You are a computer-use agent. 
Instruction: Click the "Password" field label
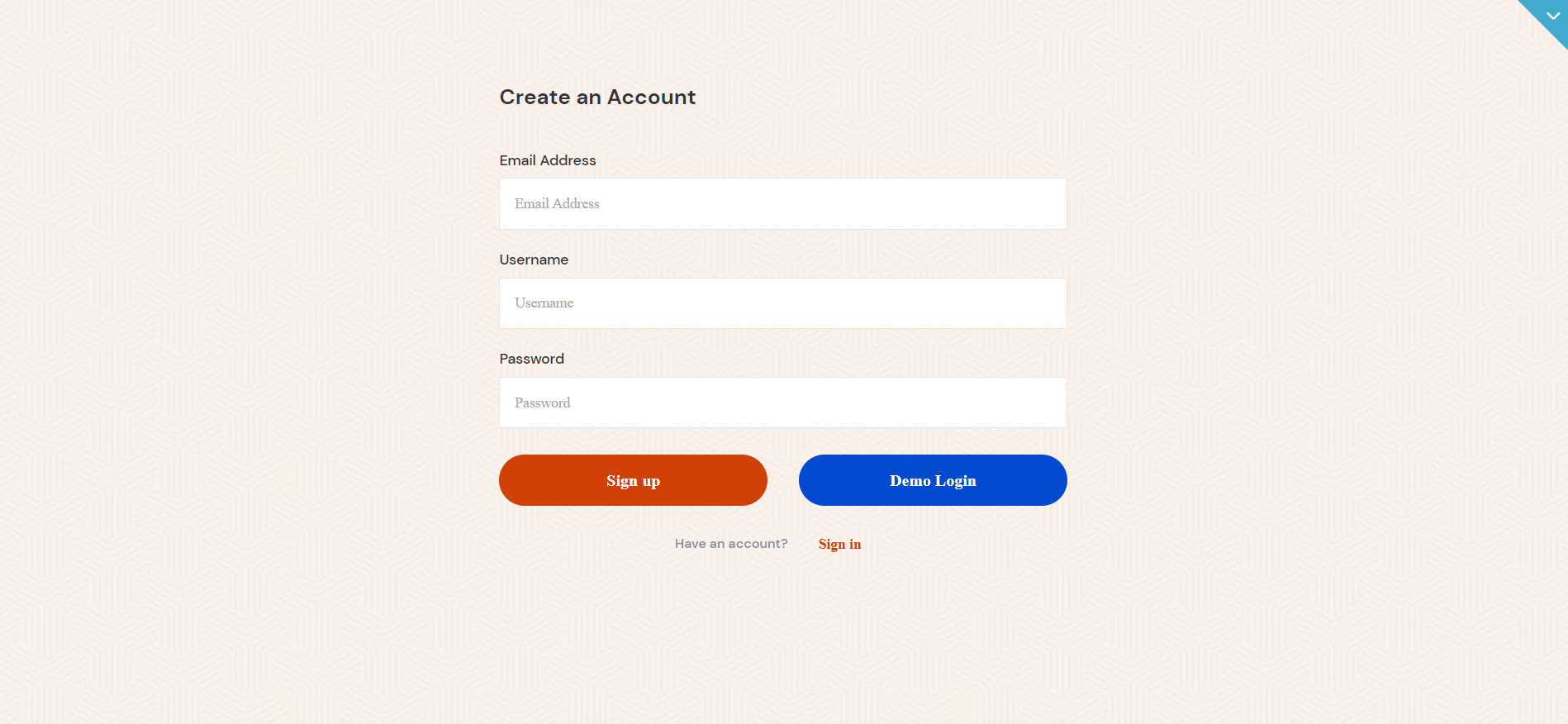(532, 359)
